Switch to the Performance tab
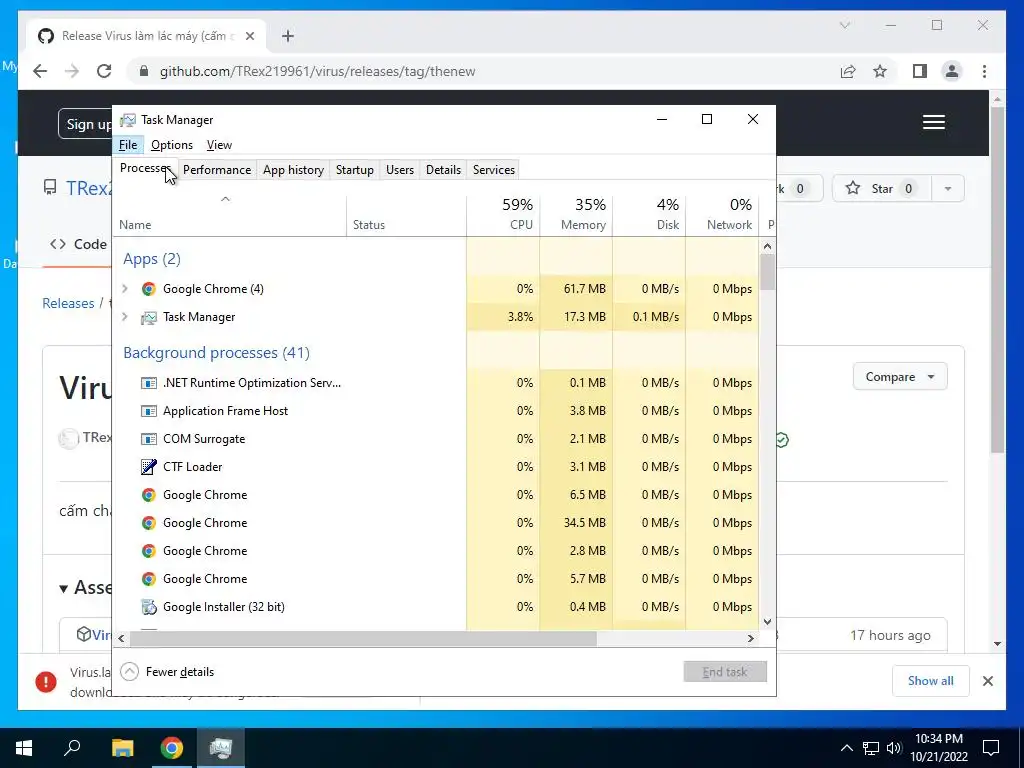 coord(217,170)
